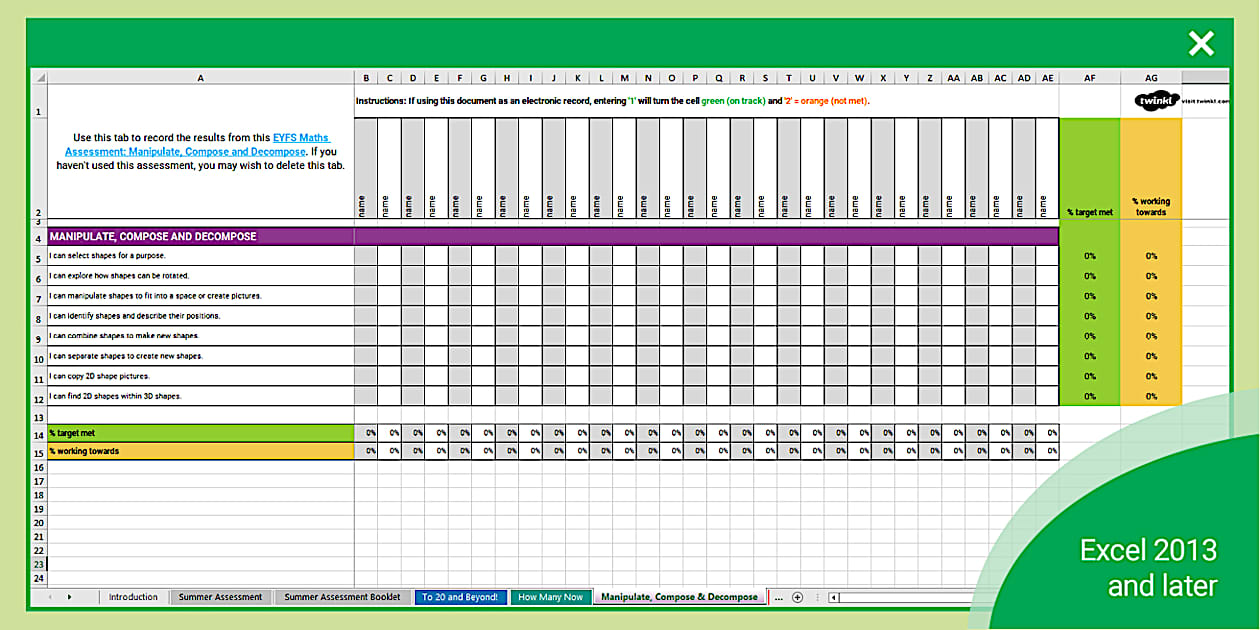Select column header B
This screenshot has width=1260, height=630.
pyautogui.click(x=366, y=77)
